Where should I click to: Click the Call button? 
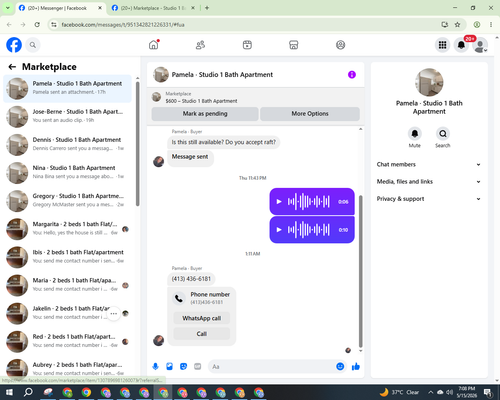pos(202,334)
